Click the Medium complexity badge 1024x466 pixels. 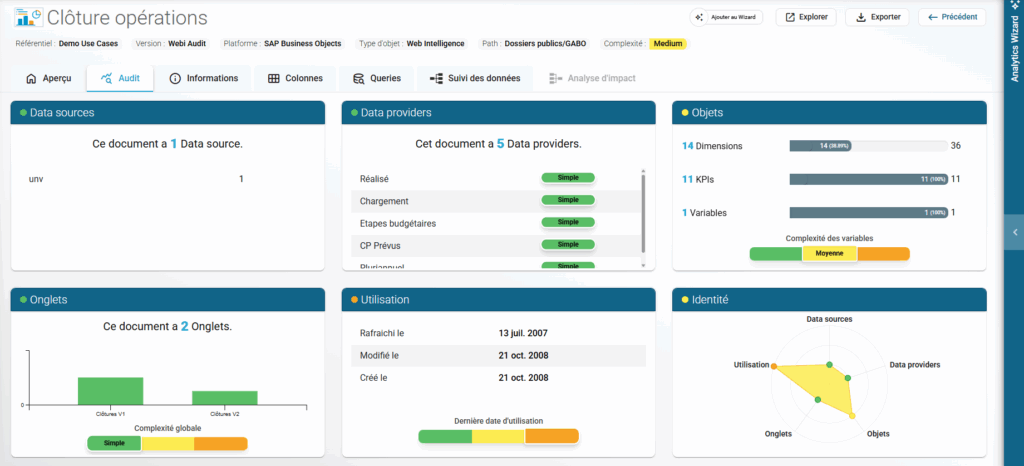(668, 44)
